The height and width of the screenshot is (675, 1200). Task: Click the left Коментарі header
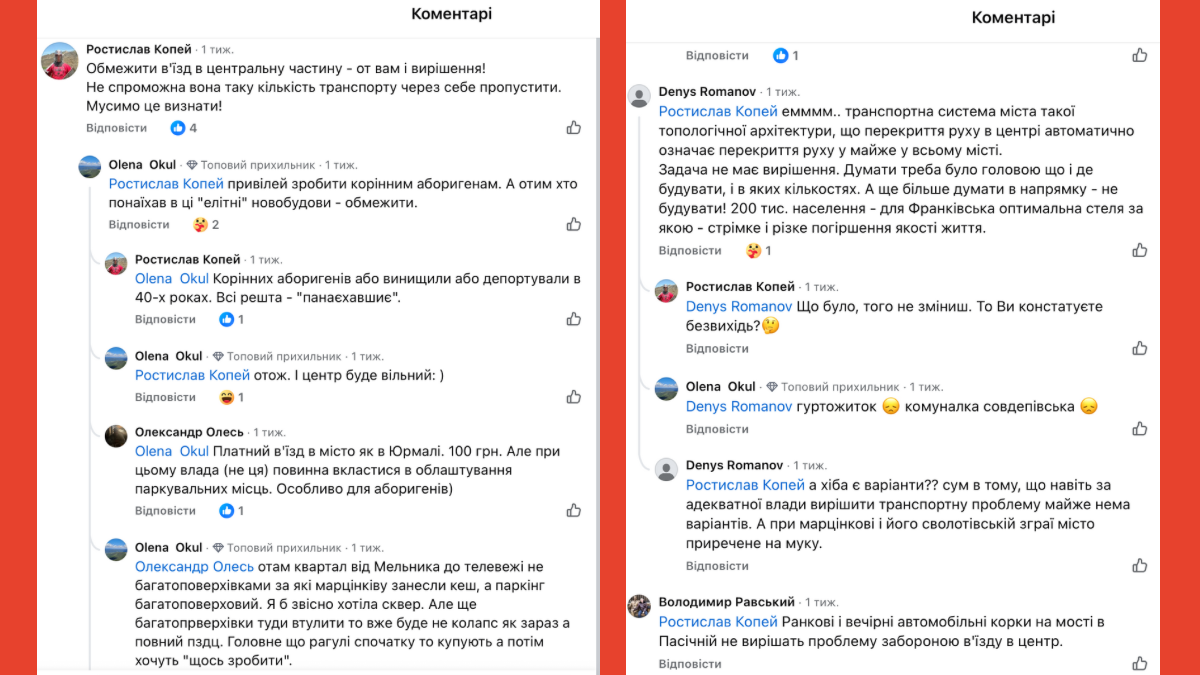click(x=451, y=14)
